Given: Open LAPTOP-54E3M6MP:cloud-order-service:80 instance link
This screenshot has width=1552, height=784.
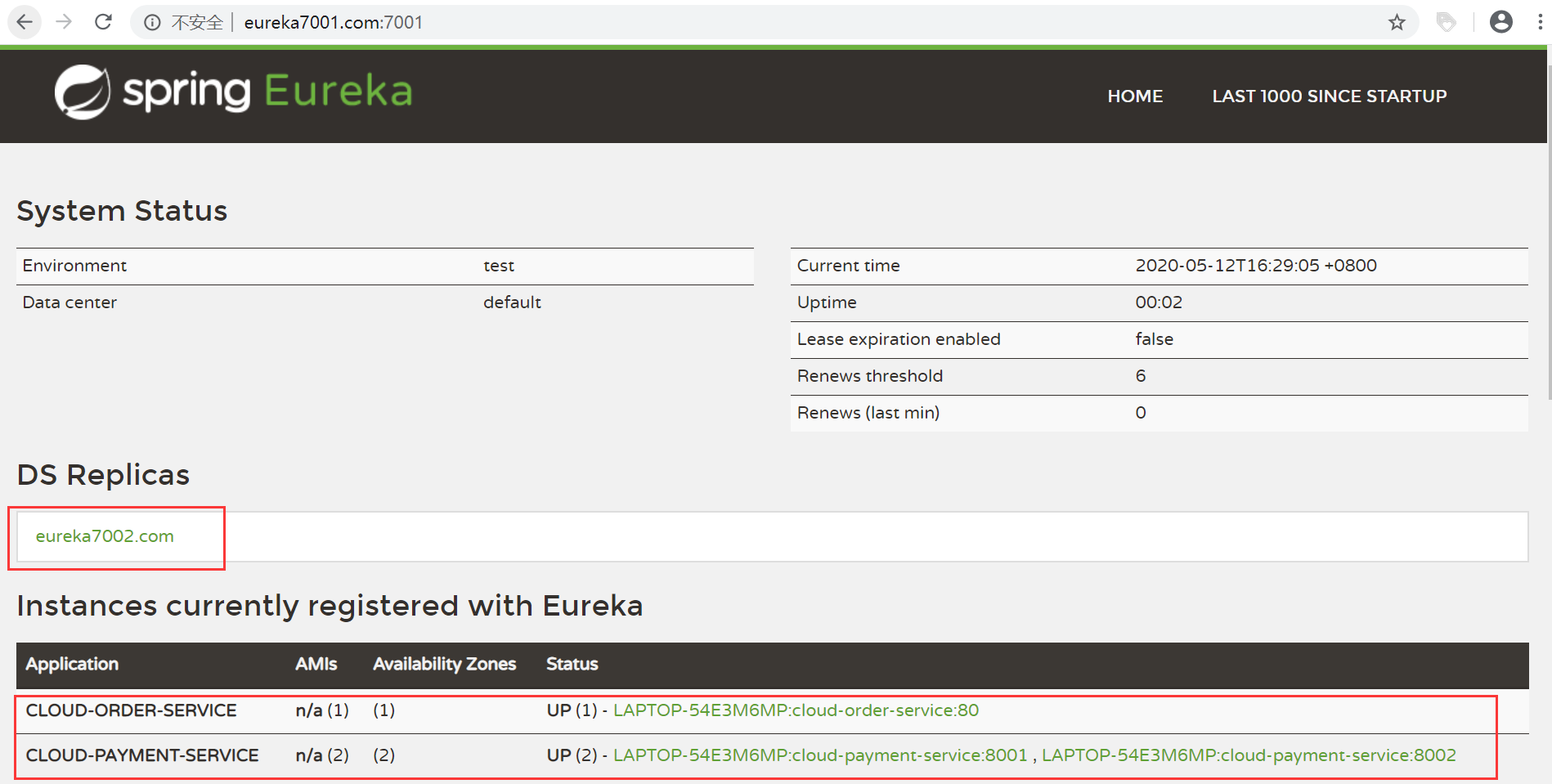Looking at the screenshot, I should (796, 710).
